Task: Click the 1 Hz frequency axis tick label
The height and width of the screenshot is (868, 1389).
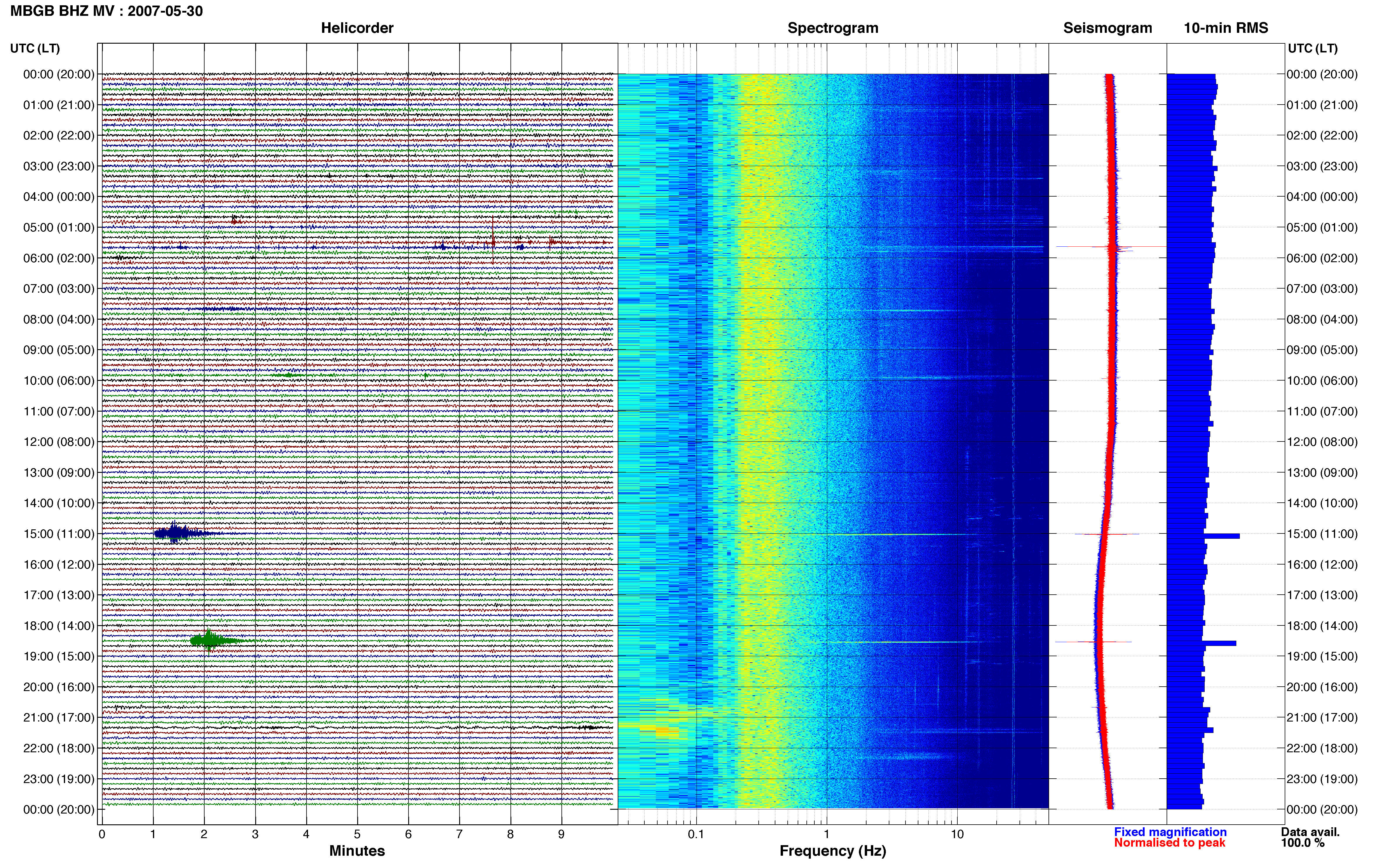Action: [x=826, y=834]
